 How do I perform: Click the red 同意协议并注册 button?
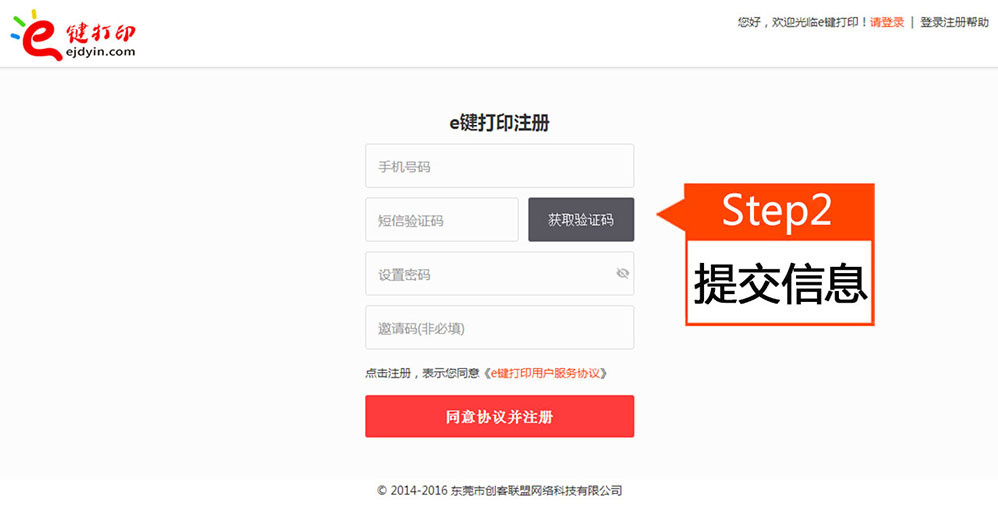(500, 416)
